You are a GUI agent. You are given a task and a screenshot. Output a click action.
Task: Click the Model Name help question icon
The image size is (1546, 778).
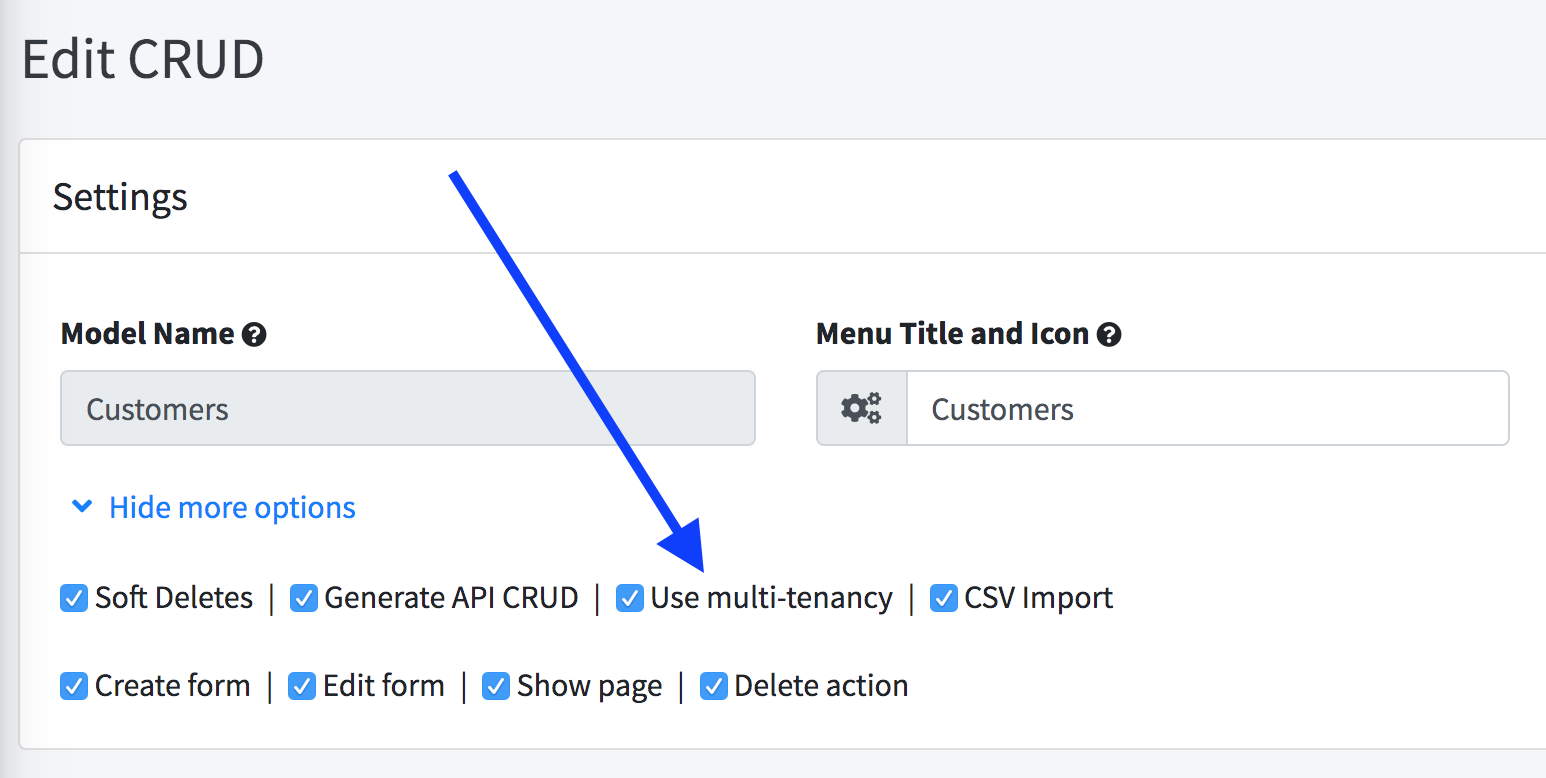tap(254, 334)
